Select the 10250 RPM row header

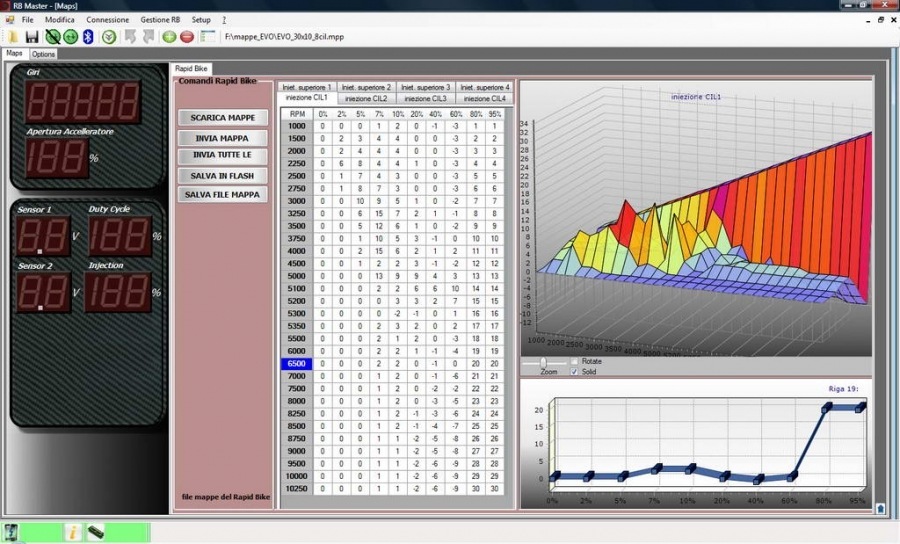297,489
